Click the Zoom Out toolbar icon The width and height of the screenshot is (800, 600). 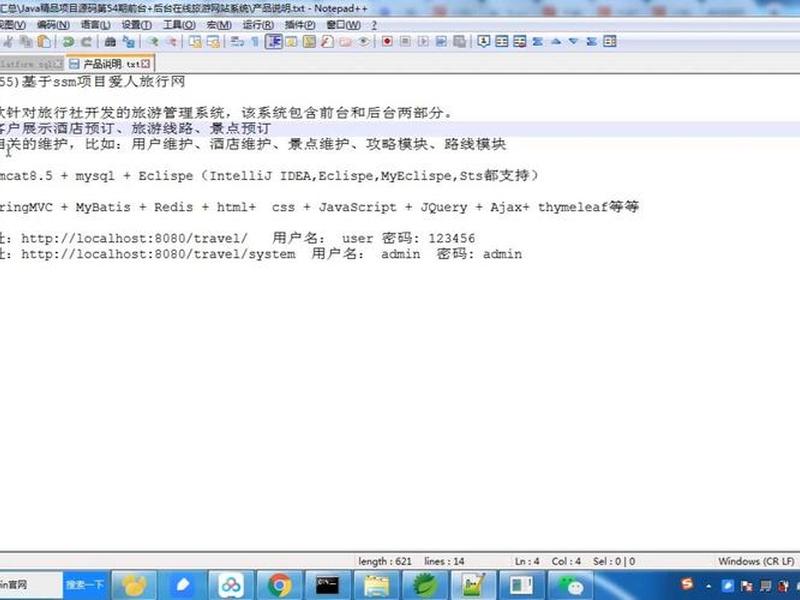(x=171, y=42)
